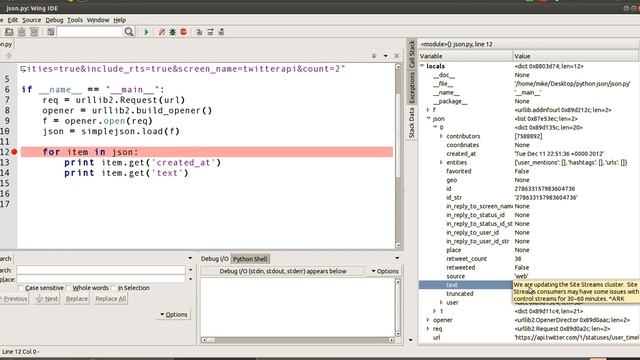The height and width of the screenshot is (360, 640).
Task: Switch to the Python Shell tab
Action: 250,259
